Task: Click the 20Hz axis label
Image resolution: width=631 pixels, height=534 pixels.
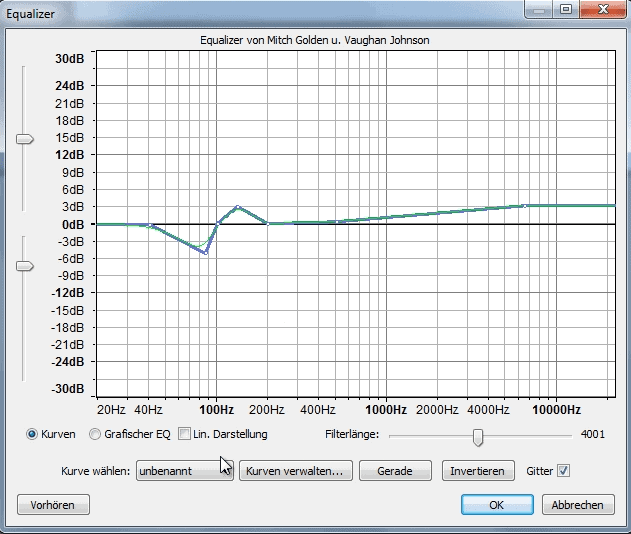Action: pos(111,410)
